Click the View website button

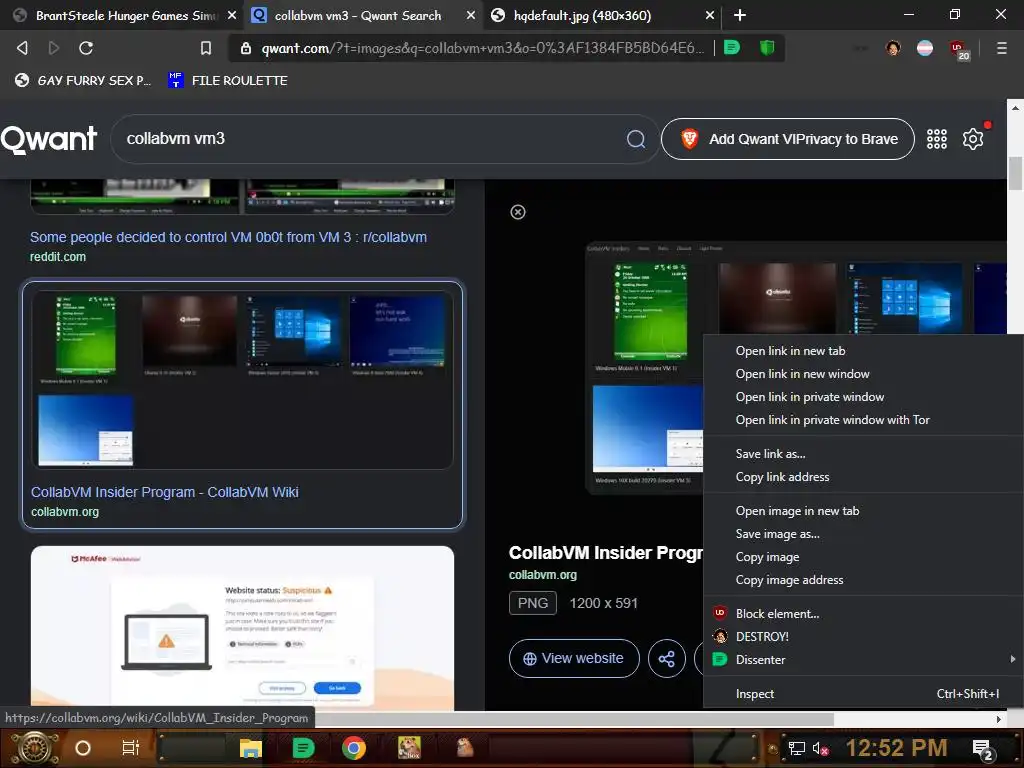point(574,658)
